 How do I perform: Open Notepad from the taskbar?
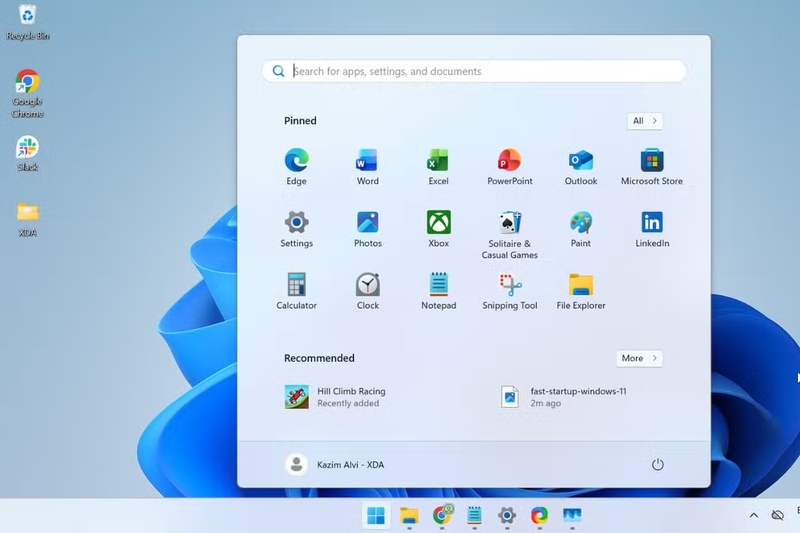pyautogui.click(x=474, y=515)
